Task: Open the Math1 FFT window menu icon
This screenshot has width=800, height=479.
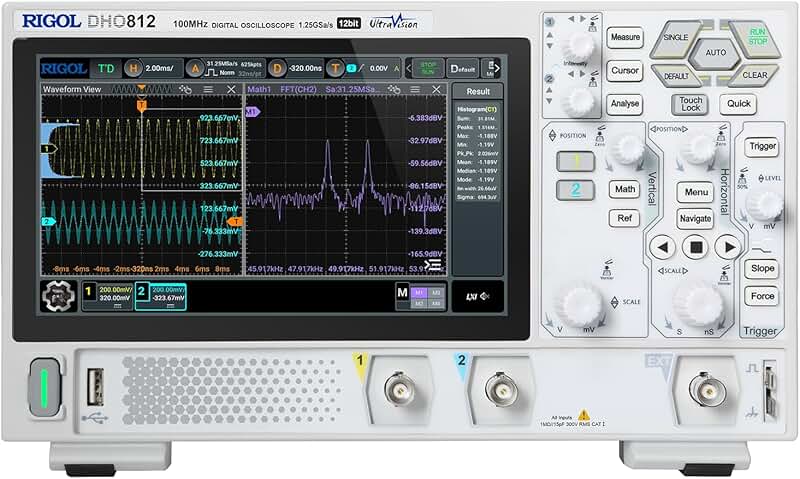Action: [414, 90]
